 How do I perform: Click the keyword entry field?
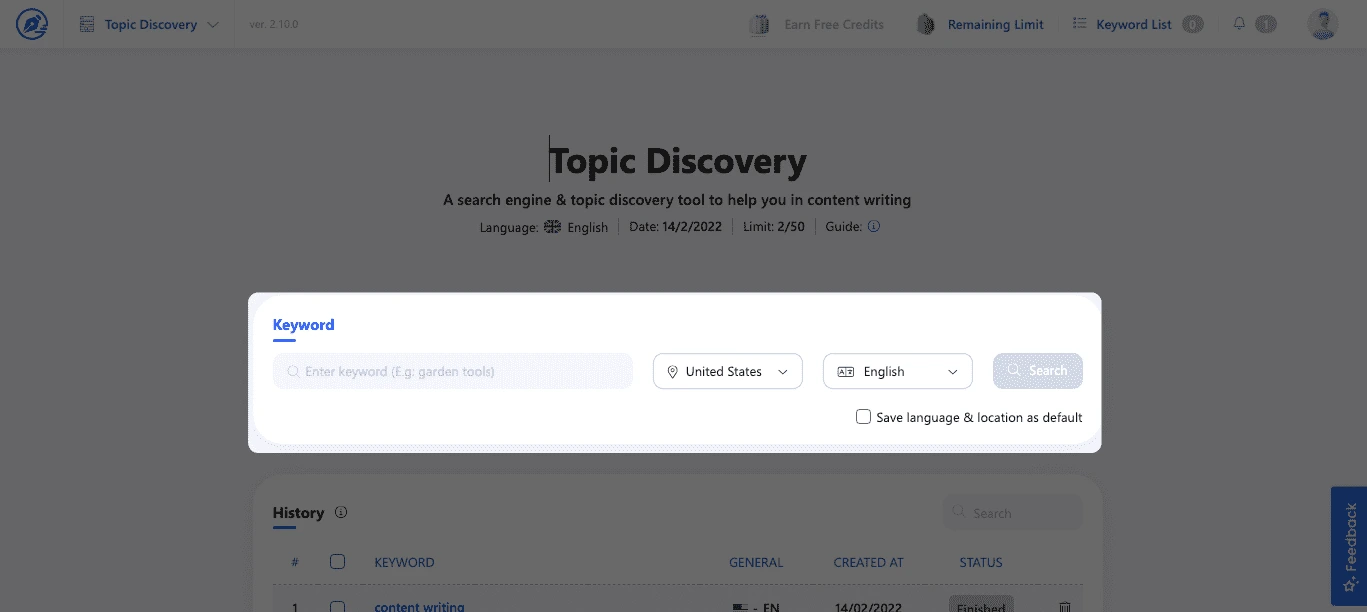click(453, 371)
